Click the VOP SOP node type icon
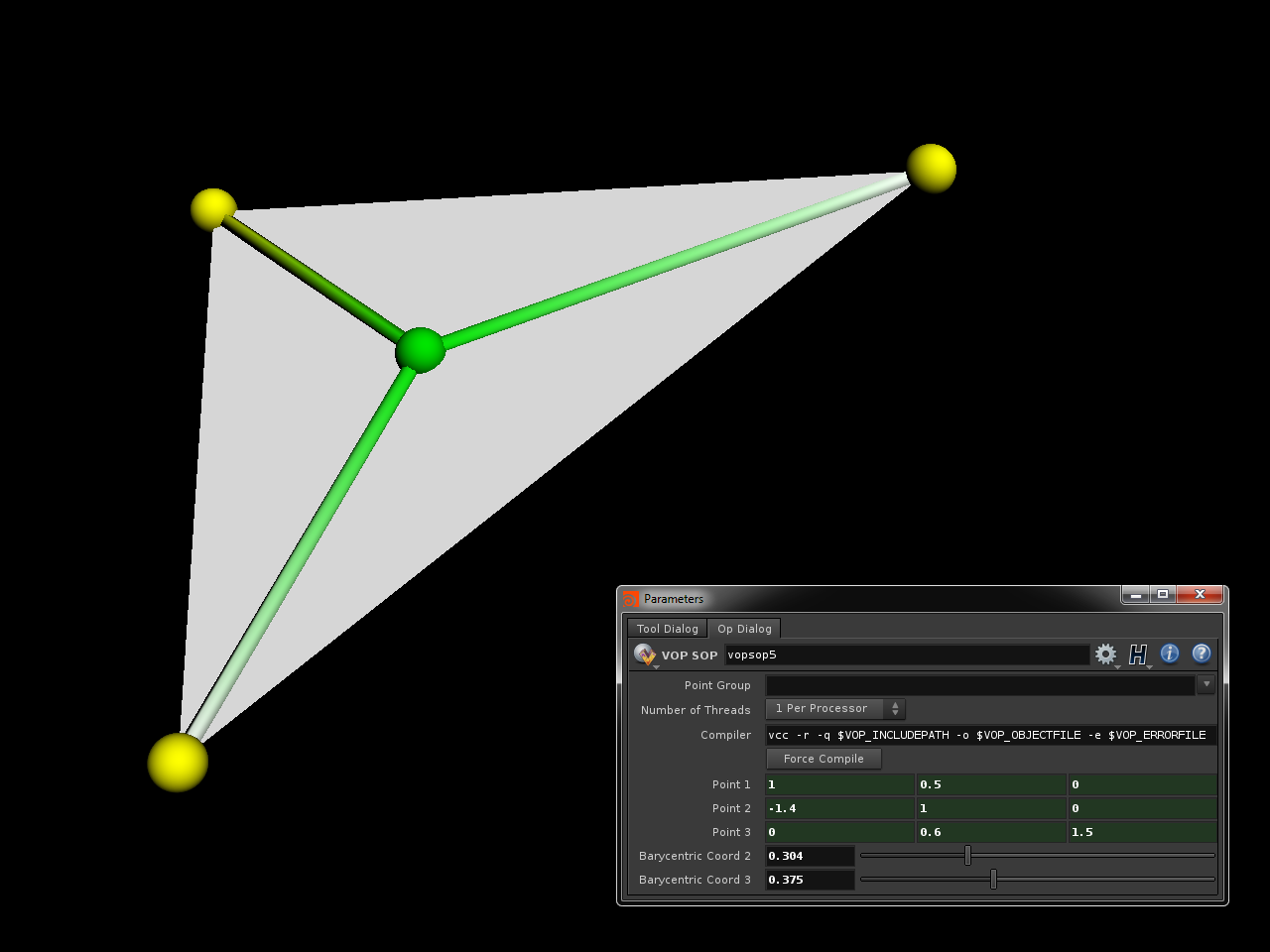 click(643, 654)
